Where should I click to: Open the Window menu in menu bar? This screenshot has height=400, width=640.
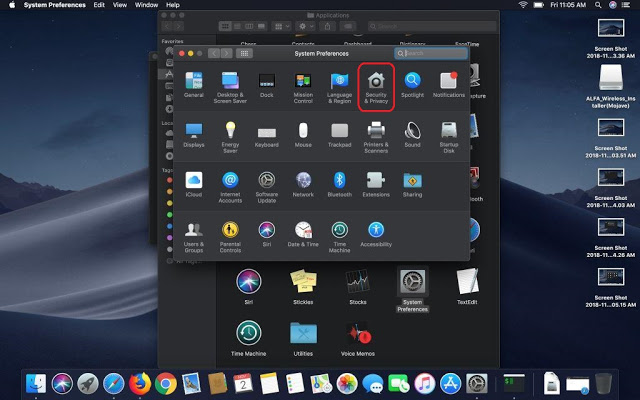point(147,5)
